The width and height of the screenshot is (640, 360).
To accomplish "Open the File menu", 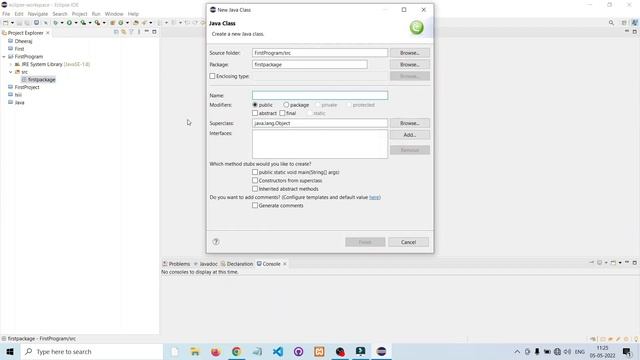I will point(6,14).
